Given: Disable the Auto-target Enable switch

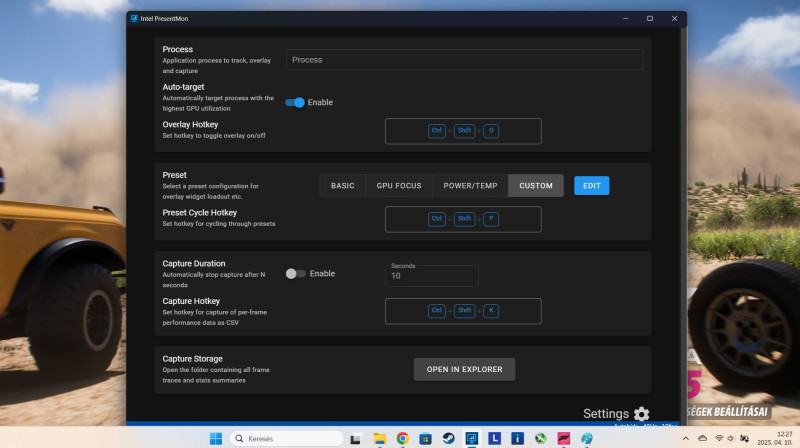Looking at the screenshot, I should pos(295,103).
